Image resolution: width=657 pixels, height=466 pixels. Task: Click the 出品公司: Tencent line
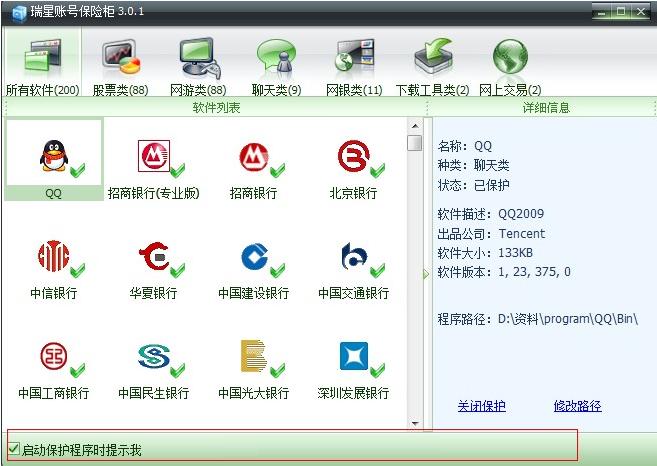click(491, 233)
